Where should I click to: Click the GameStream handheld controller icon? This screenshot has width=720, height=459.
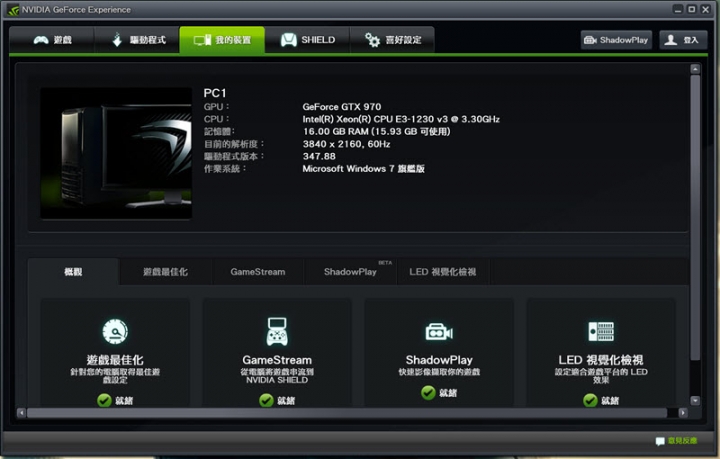pyautogui.click(x=277, y=331)
